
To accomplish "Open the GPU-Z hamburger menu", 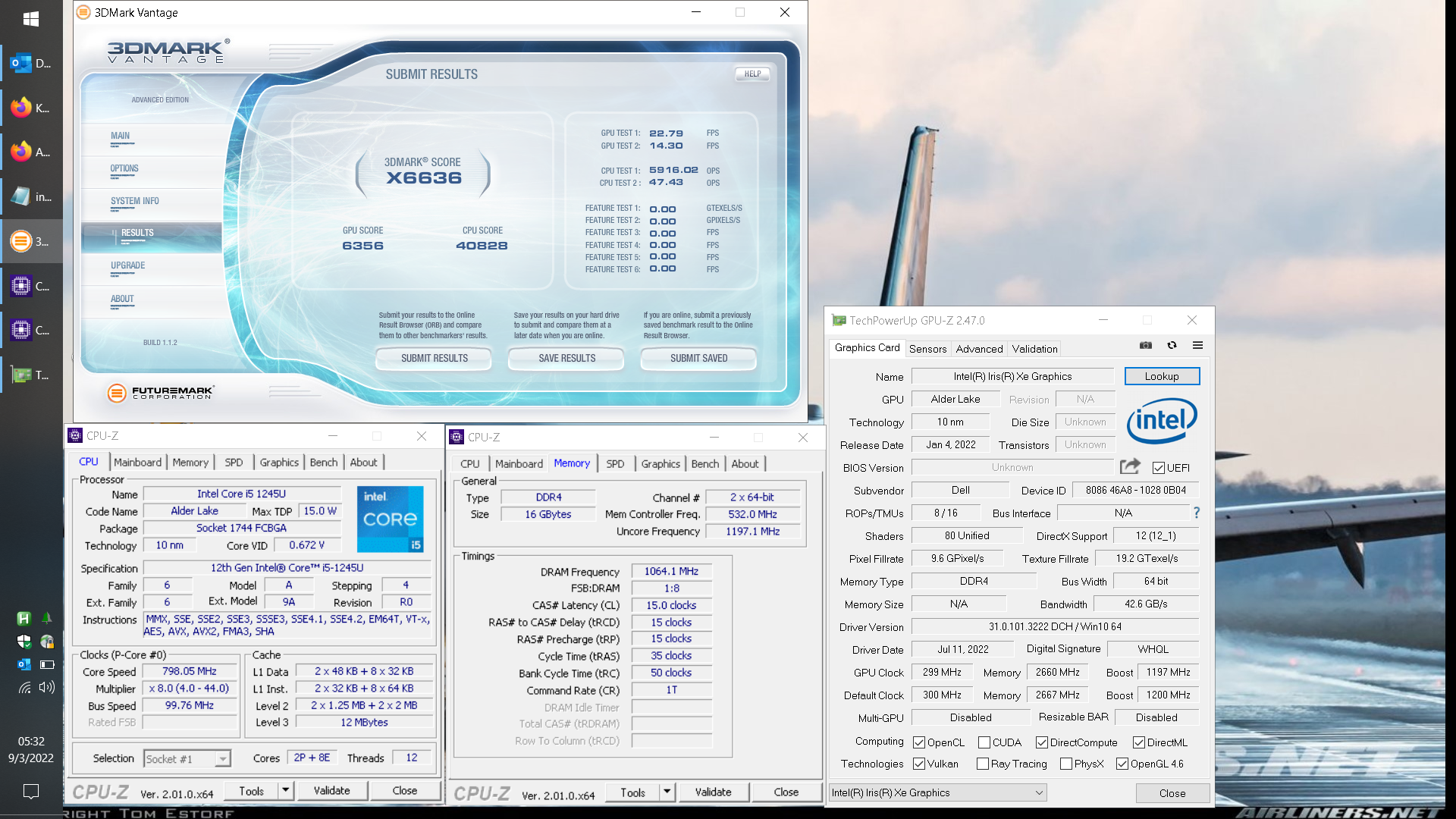I will (1198, 345).
